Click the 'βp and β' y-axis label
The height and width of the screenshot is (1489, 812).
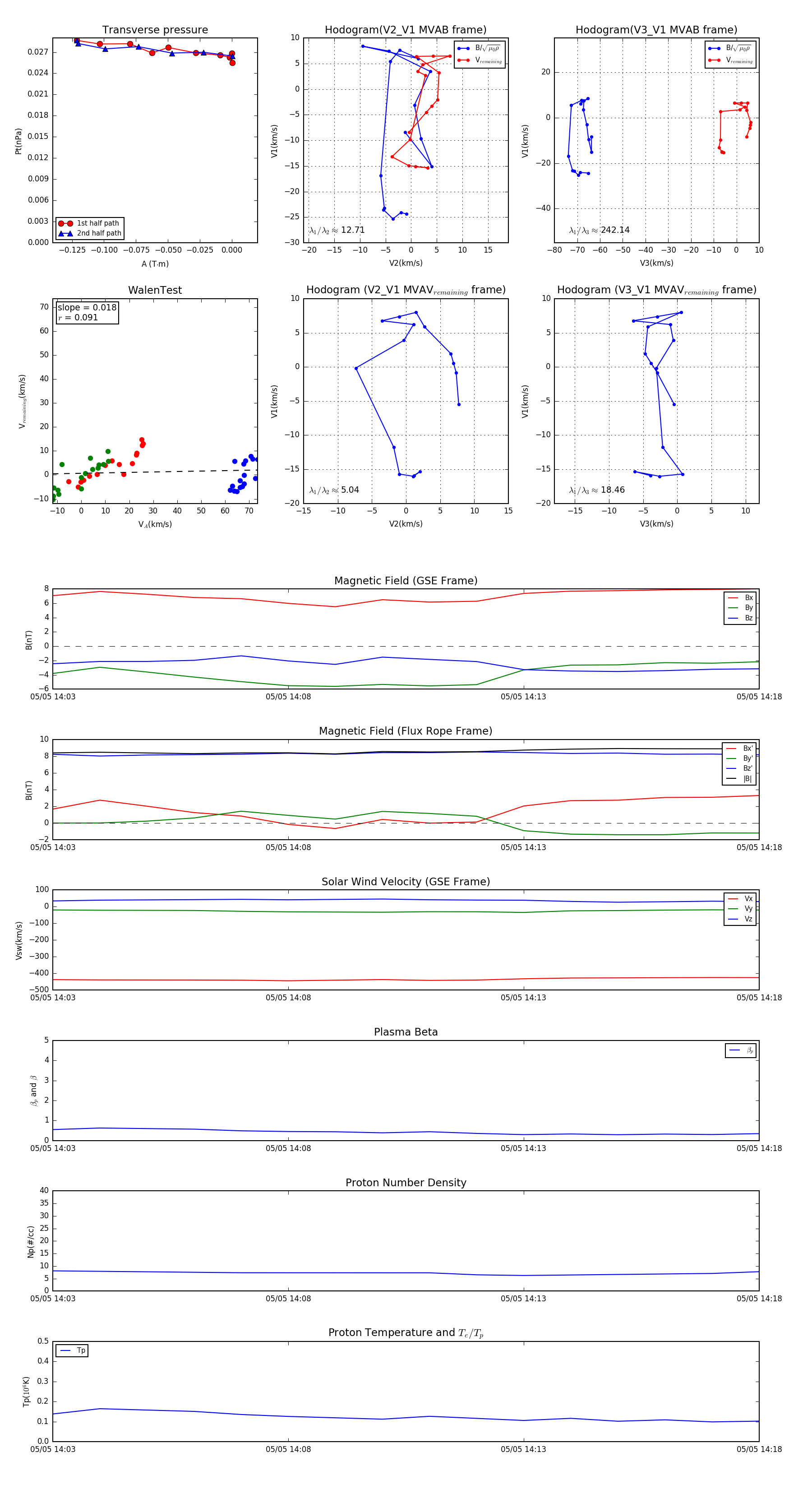pos(33,1090)
